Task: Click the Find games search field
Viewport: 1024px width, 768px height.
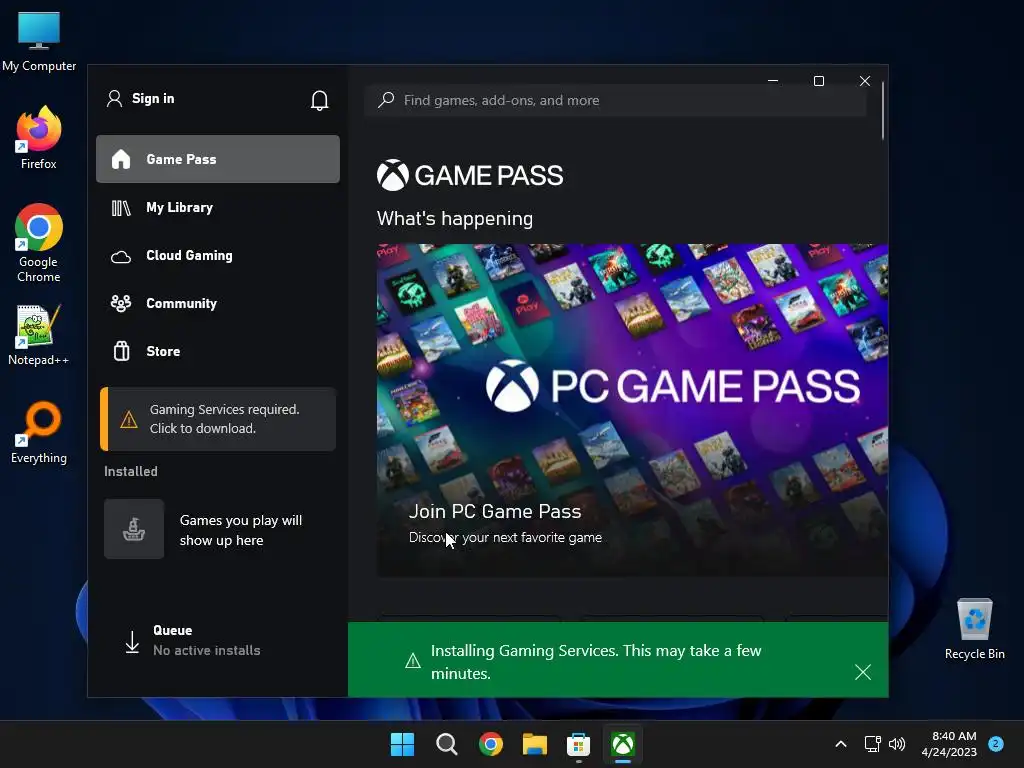Action: [616, 100]
